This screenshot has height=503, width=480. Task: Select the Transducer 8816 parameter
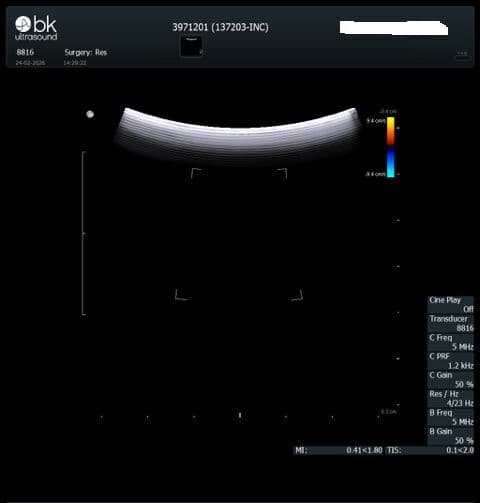450,323
